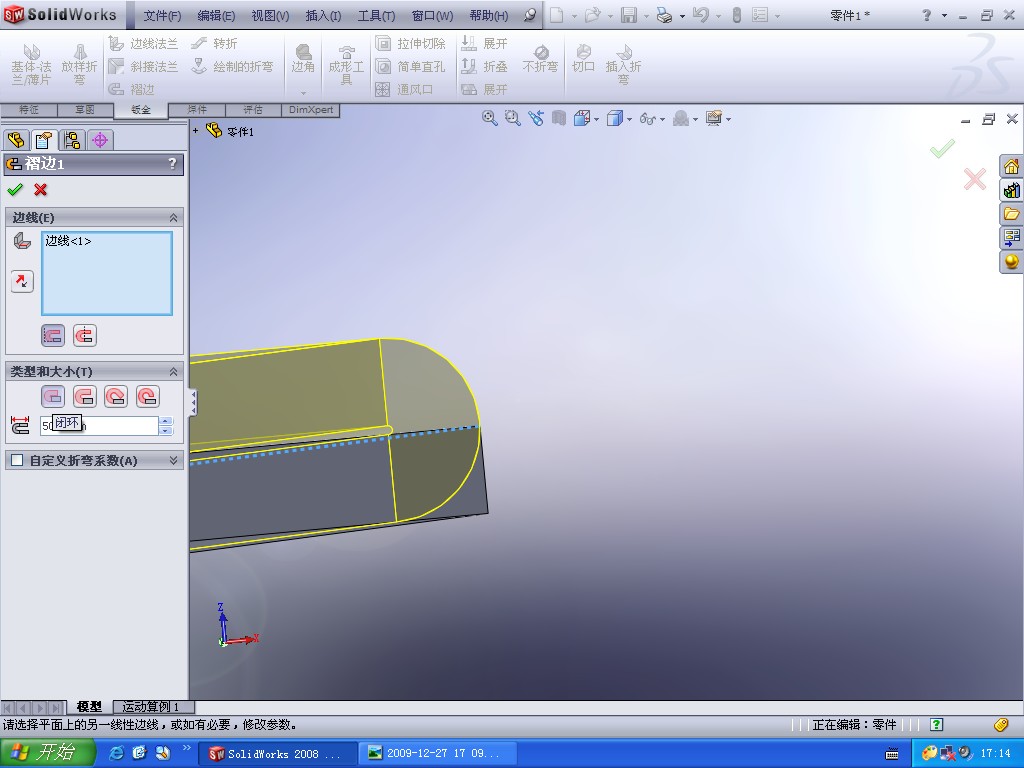
Task: Select bend outside hem position
Action: pos(85,336)
